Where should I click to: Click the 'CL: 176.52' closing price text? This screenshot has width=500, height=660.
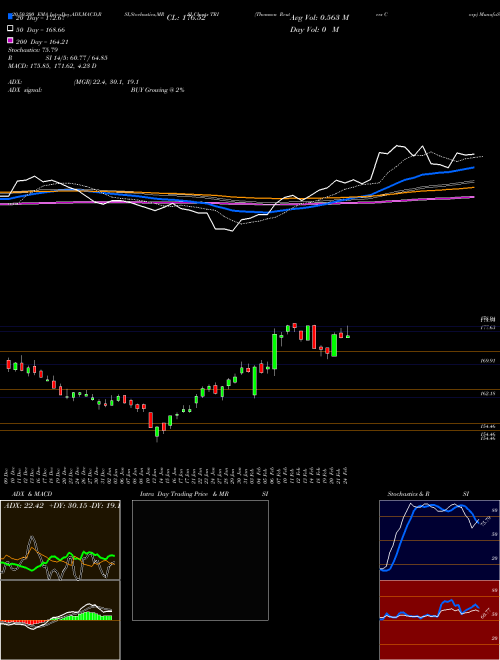[x=186, y=18]
